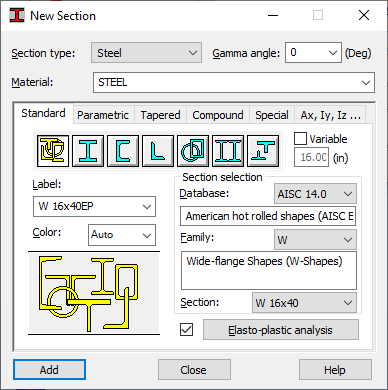Uncheck the Elasto-plastic analysis checkbox
The width and height of the screenshot is (388, 390).
[186, 330]
